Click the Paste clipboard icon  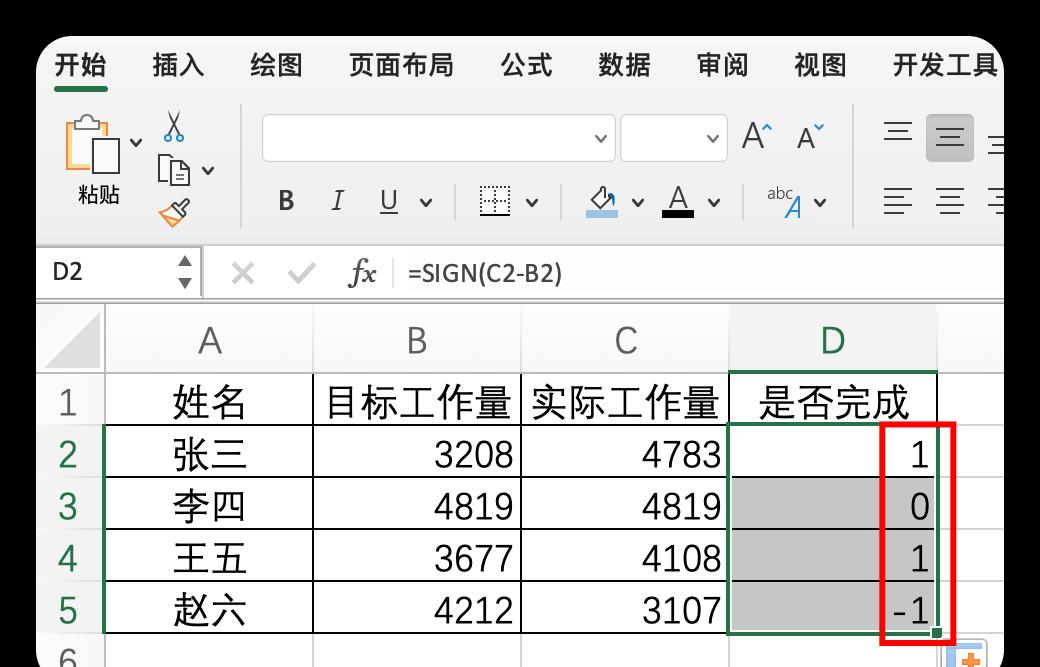93,144
